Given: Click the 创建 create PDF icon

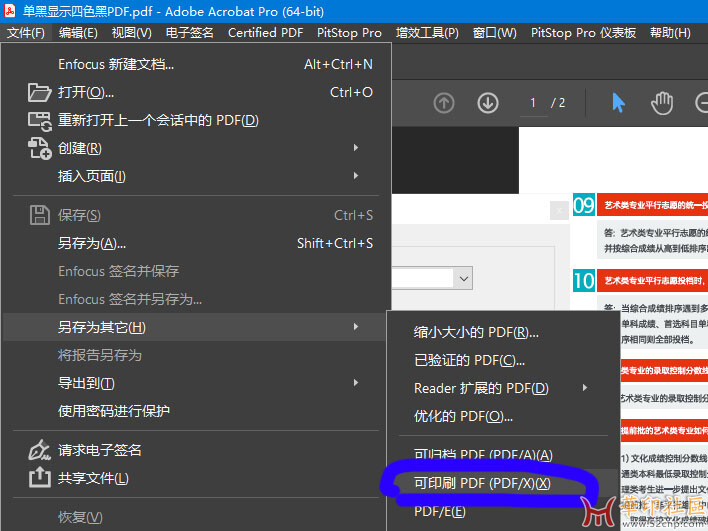Looking at the screenshot, I should pyautogui.click(x=40, y=149).
